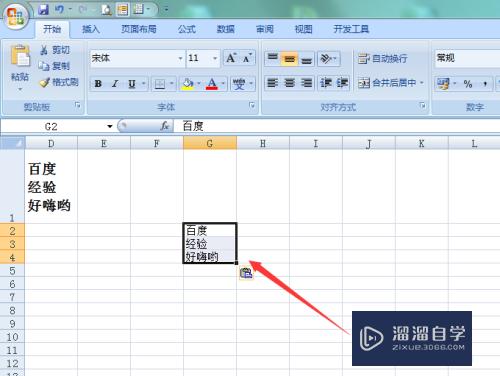
Task: Open the font name 宋体 dropdown
Action: tap(180, 58)
